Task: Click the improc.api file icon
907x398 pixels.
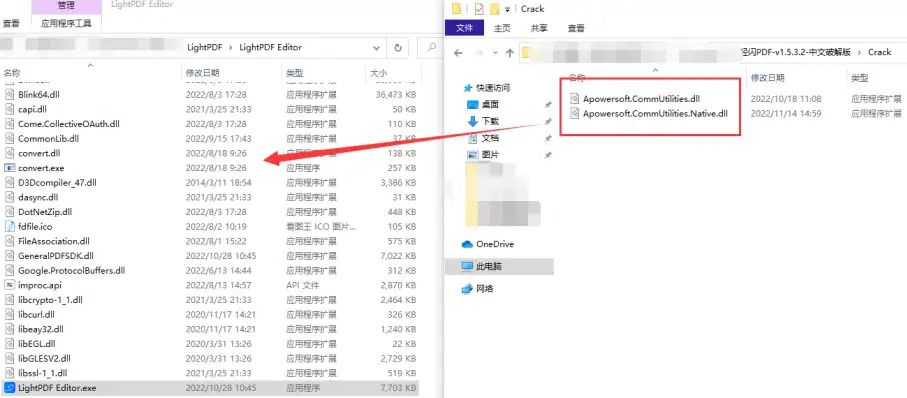Action: [9, 285]
